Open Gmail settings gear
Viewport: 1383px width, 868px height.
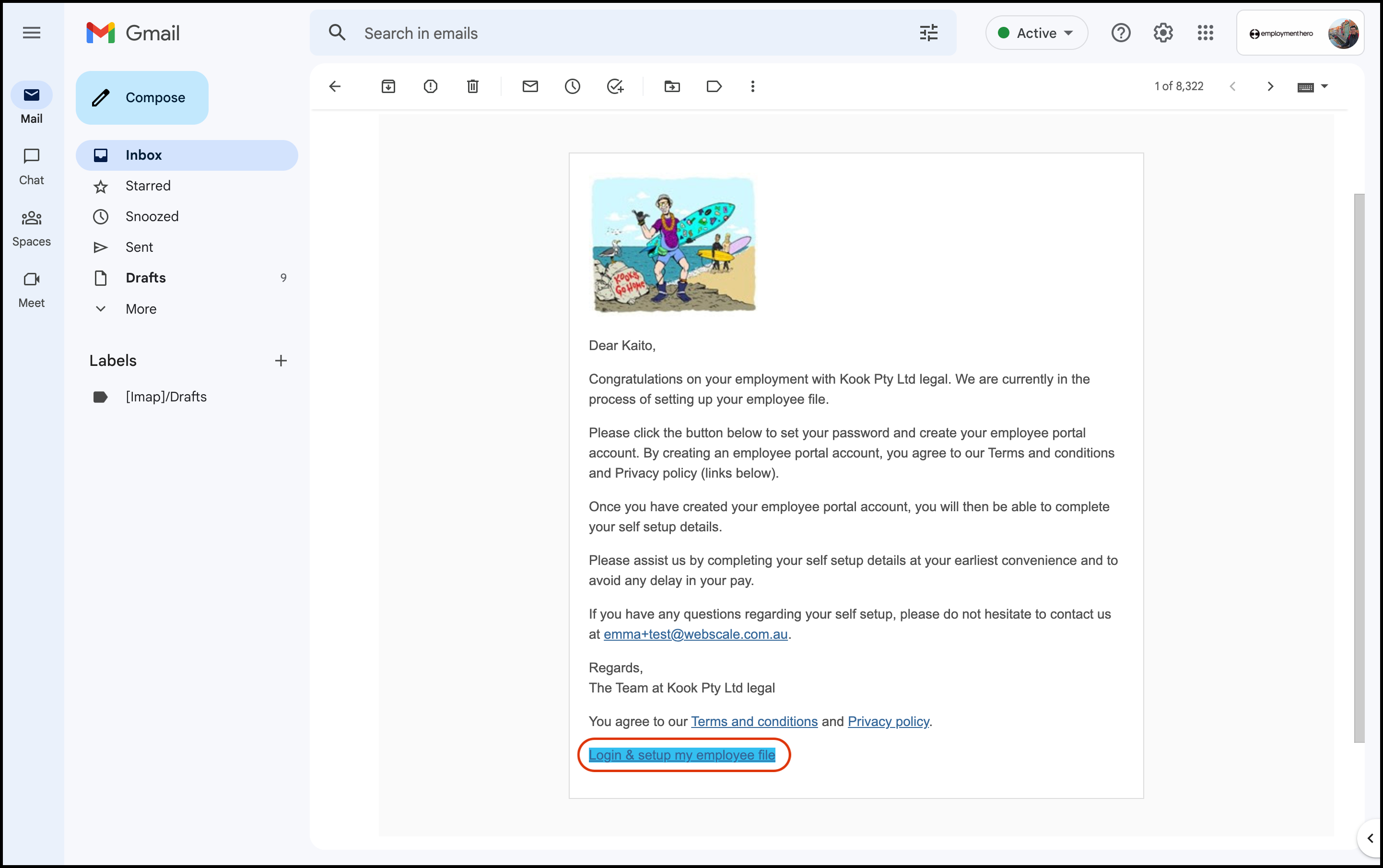[1162, 33]
